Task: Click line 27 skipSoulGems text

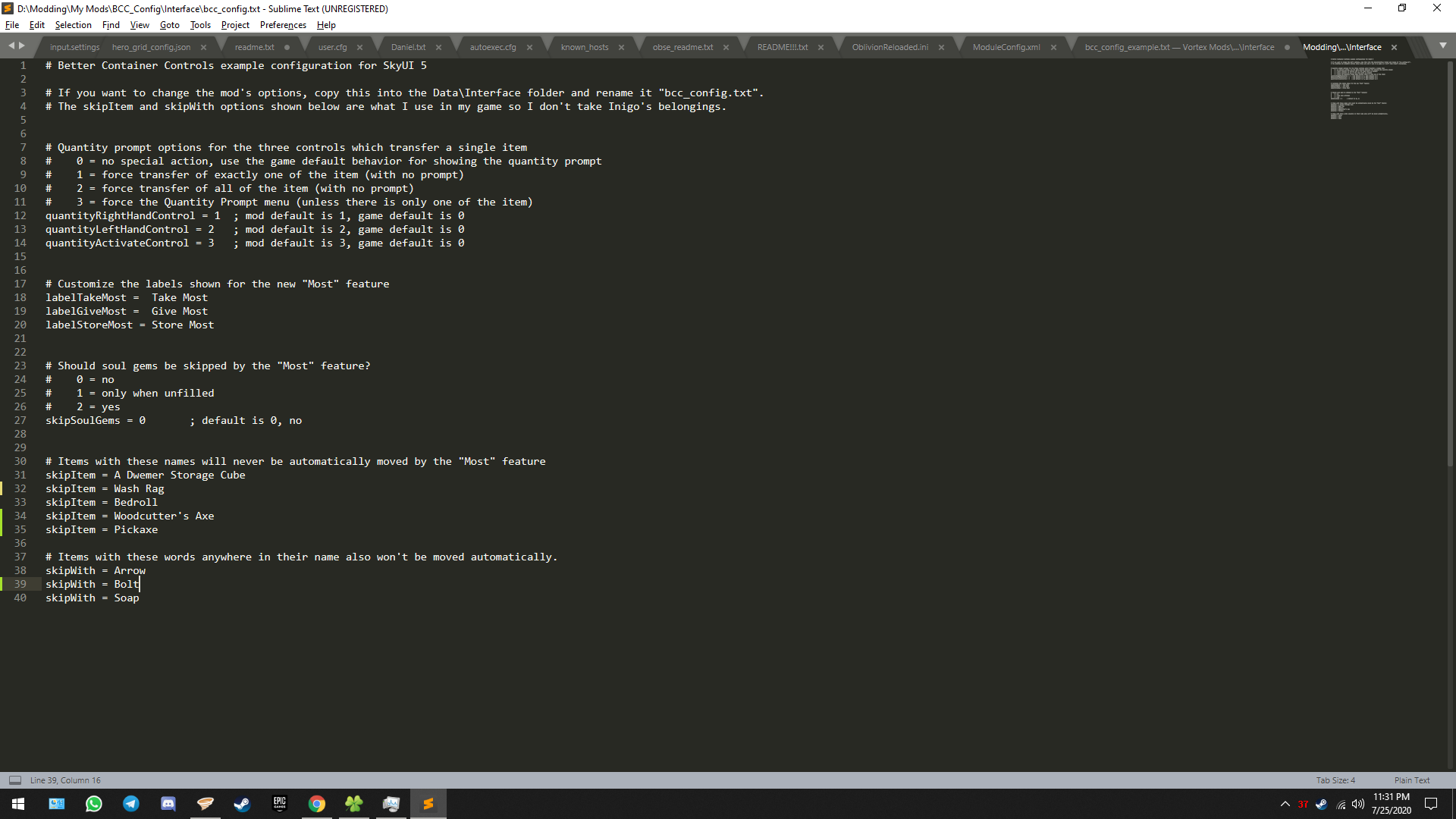Action: pyautogui.click(x=83, y=421)
